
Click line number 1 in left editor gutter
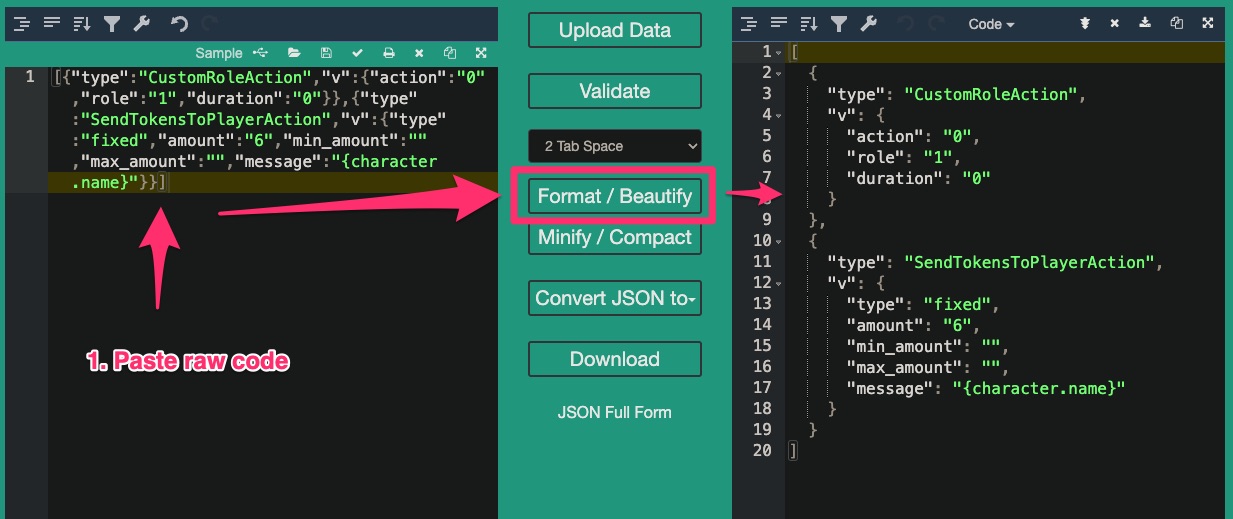30,77
